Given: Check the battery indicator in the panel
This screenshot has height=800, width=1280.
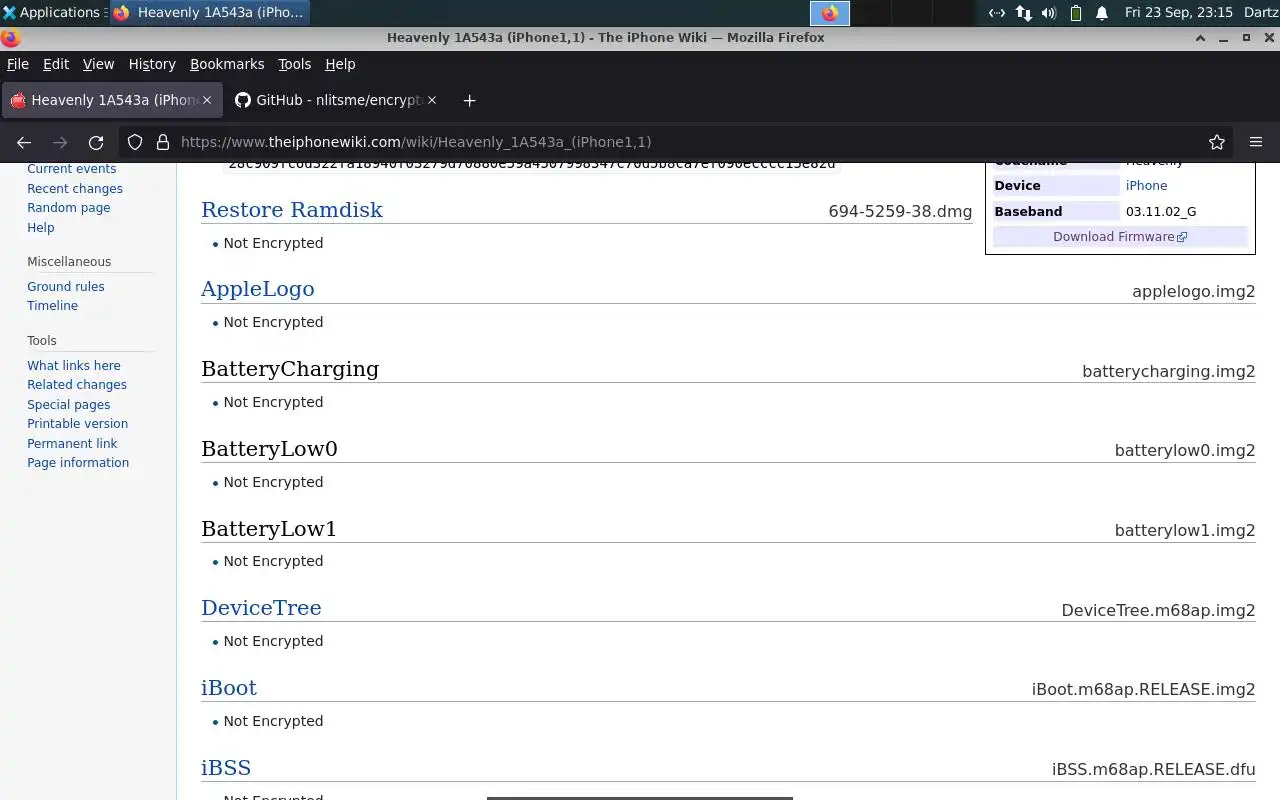Looking at the screenshot, I should 1076,13.
